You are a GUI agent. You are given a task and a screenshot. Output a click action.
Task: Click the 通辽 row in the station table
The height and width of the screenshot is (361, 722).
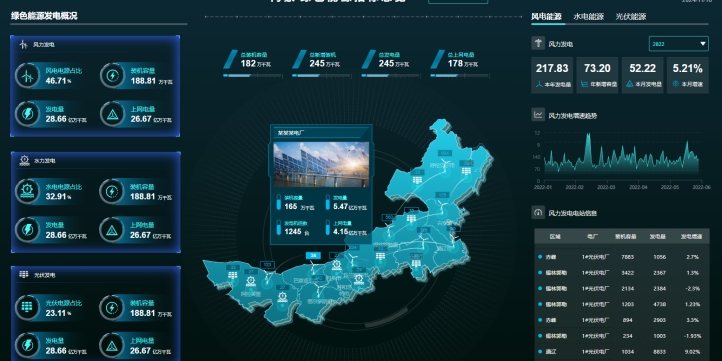click(621, 351)
